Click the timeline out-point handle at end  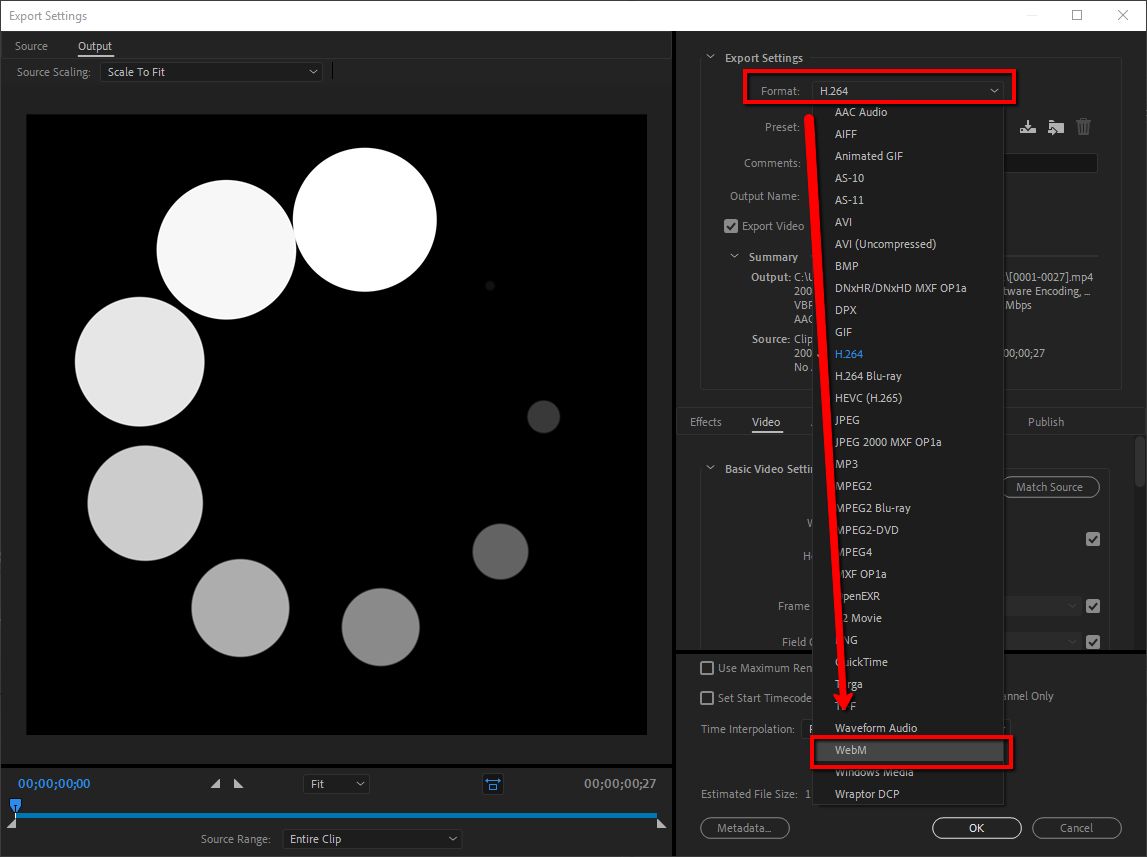[x=661, y=823]
